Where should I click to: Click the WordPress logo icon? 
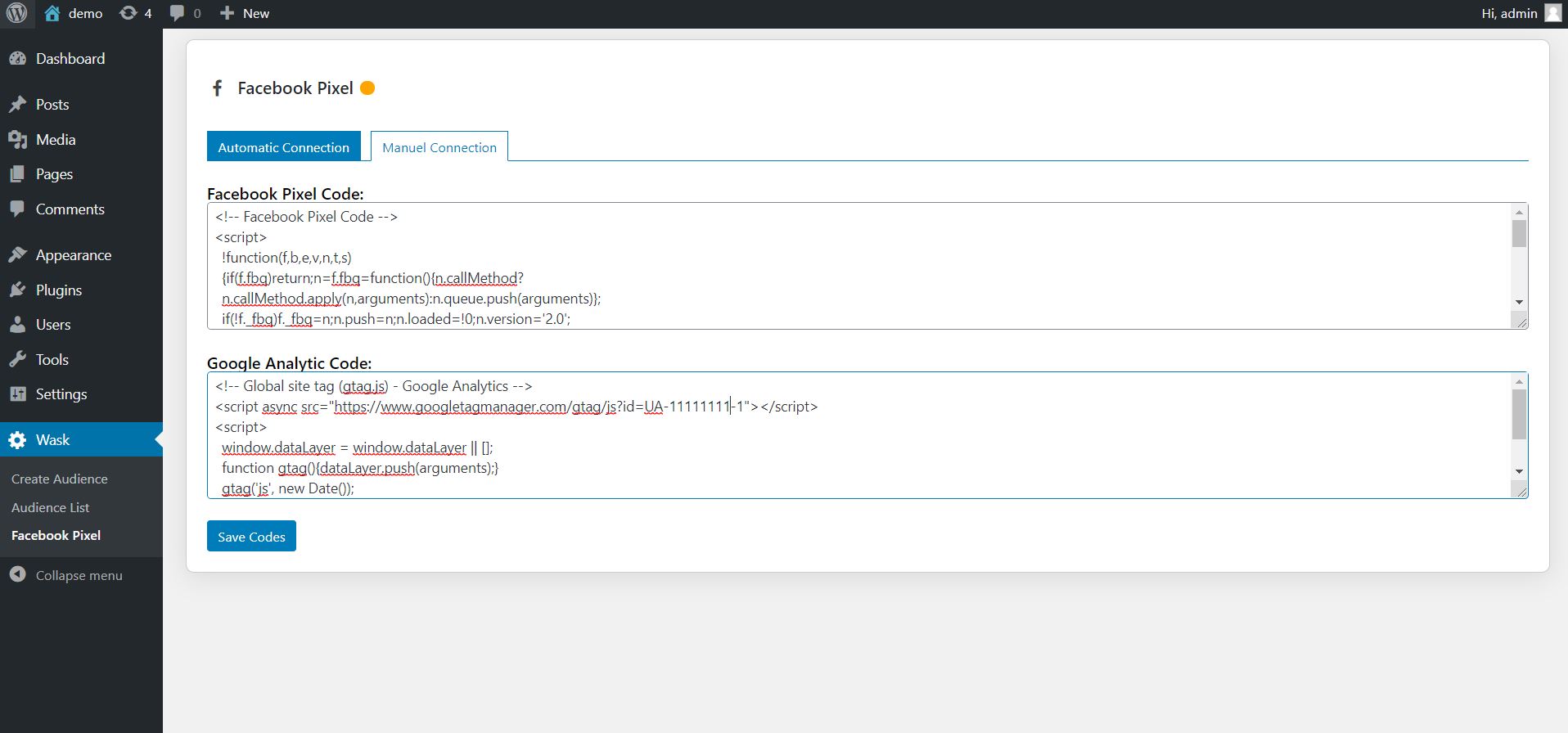pyautogui.click(x=16, y=13)
